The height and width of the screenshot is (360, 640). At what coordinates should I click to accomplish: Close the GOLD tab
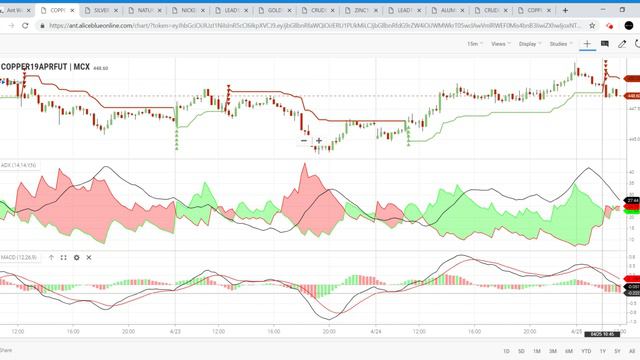pyautogui.click(x=289, y=10)
